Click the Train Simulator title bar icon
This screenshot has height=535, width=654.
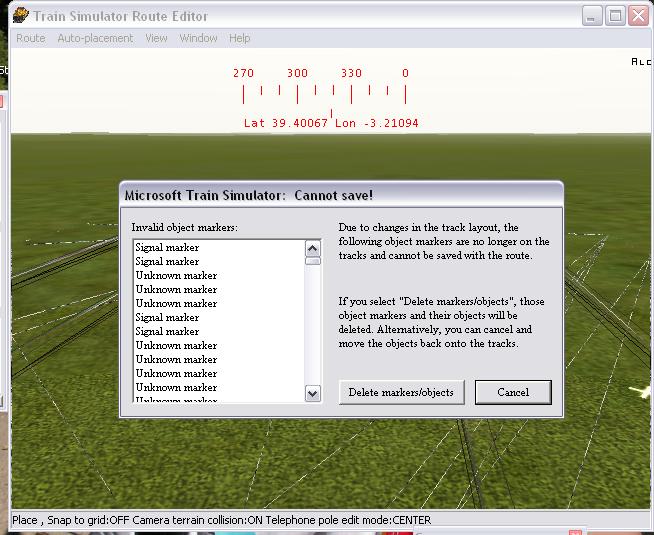point(20,15)
